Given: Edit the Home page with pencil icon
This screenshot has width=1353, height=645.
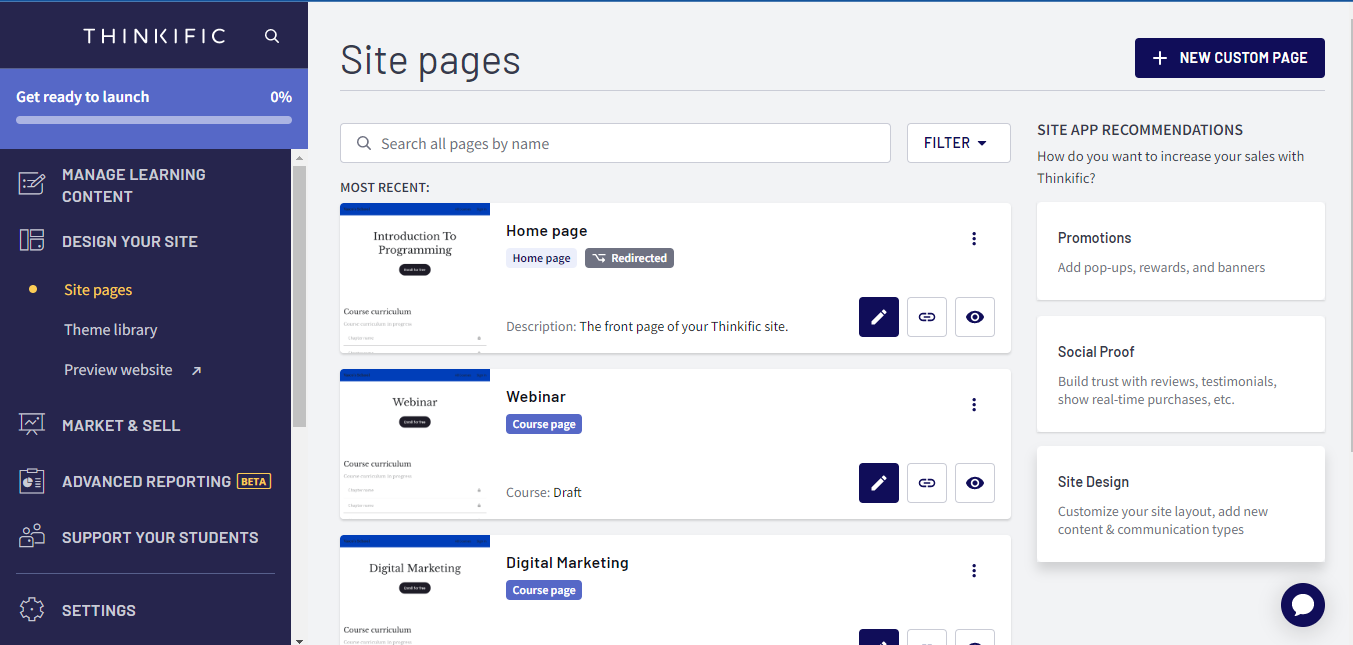Looking at the screenshot, I should [x=879, y=317].
